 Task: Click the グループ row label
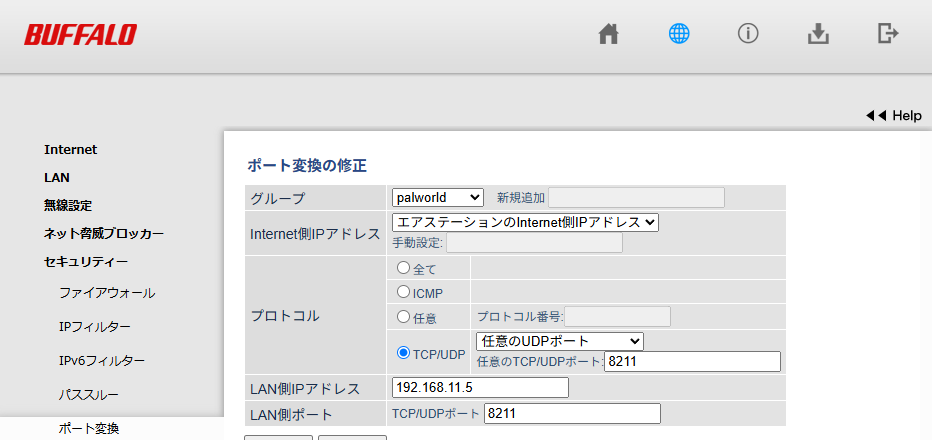[278, 198]
